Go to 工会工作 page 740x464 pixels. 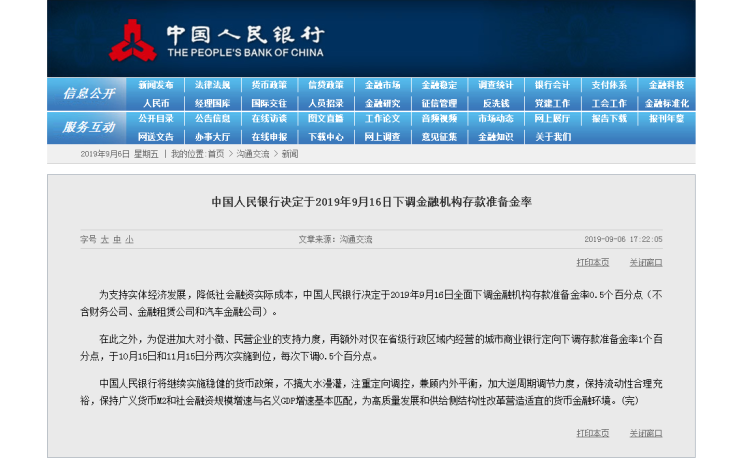coord(609,103)
